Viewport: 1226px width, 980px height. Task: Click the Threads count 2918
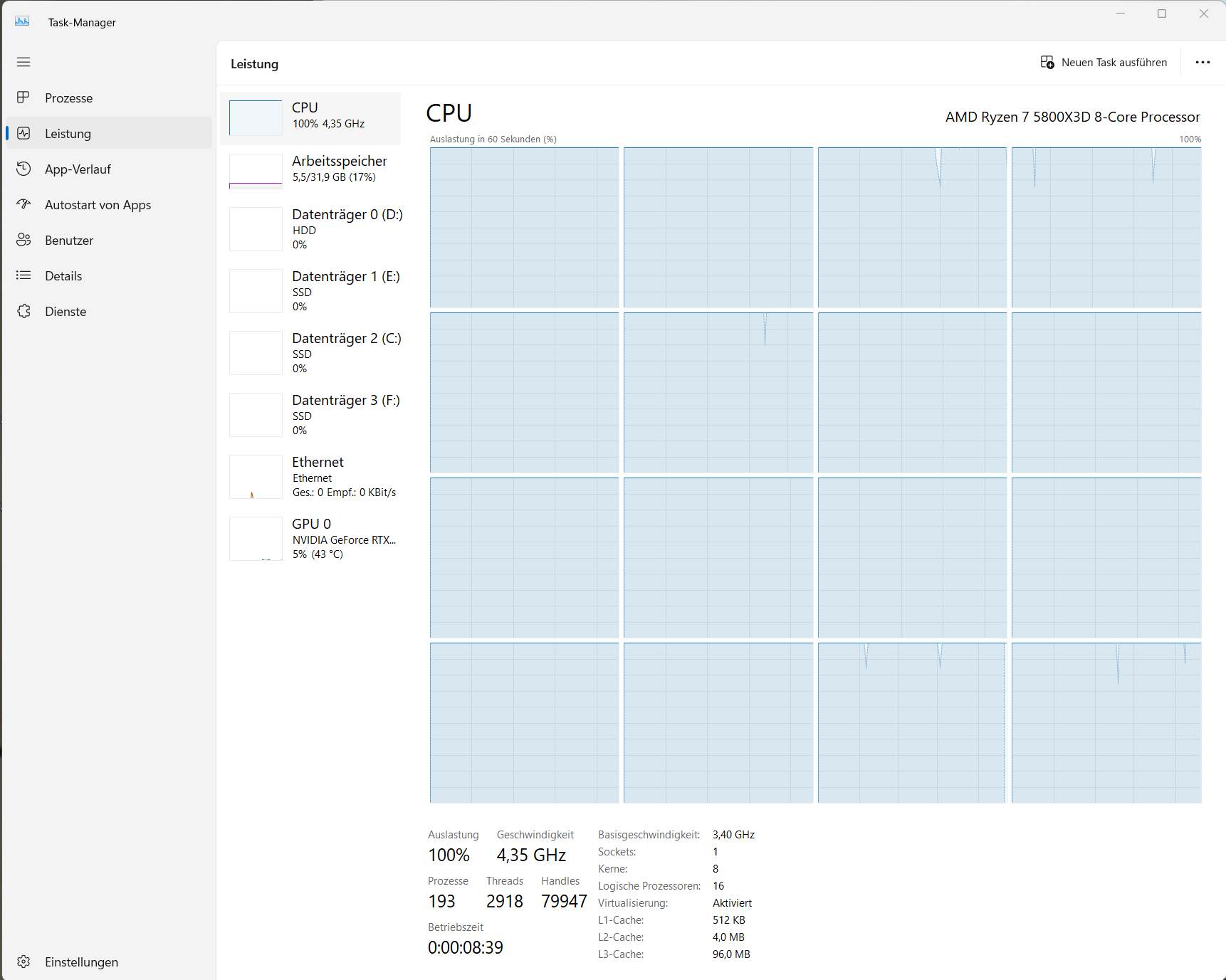[505, 901]
